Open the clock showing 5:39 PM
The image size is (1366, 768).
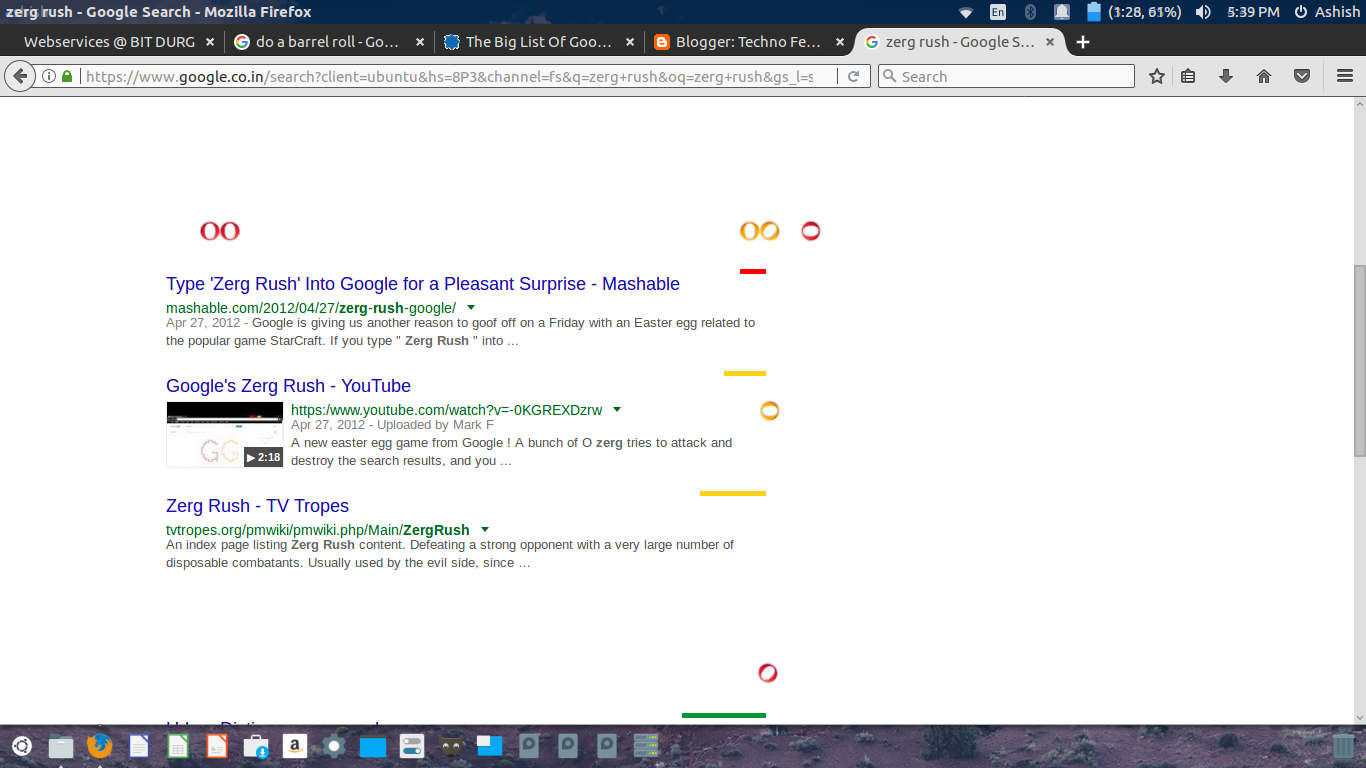pos(1254,12)
